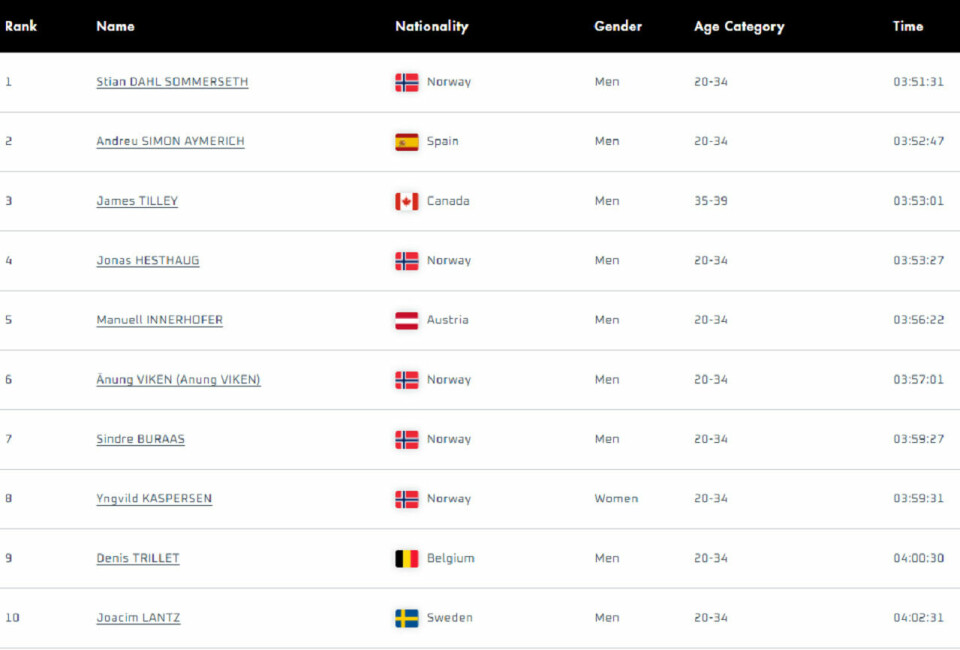Open the Ånung VIKEN name link
Viewport: 960px width, 650px height.
tap(178, 379)
